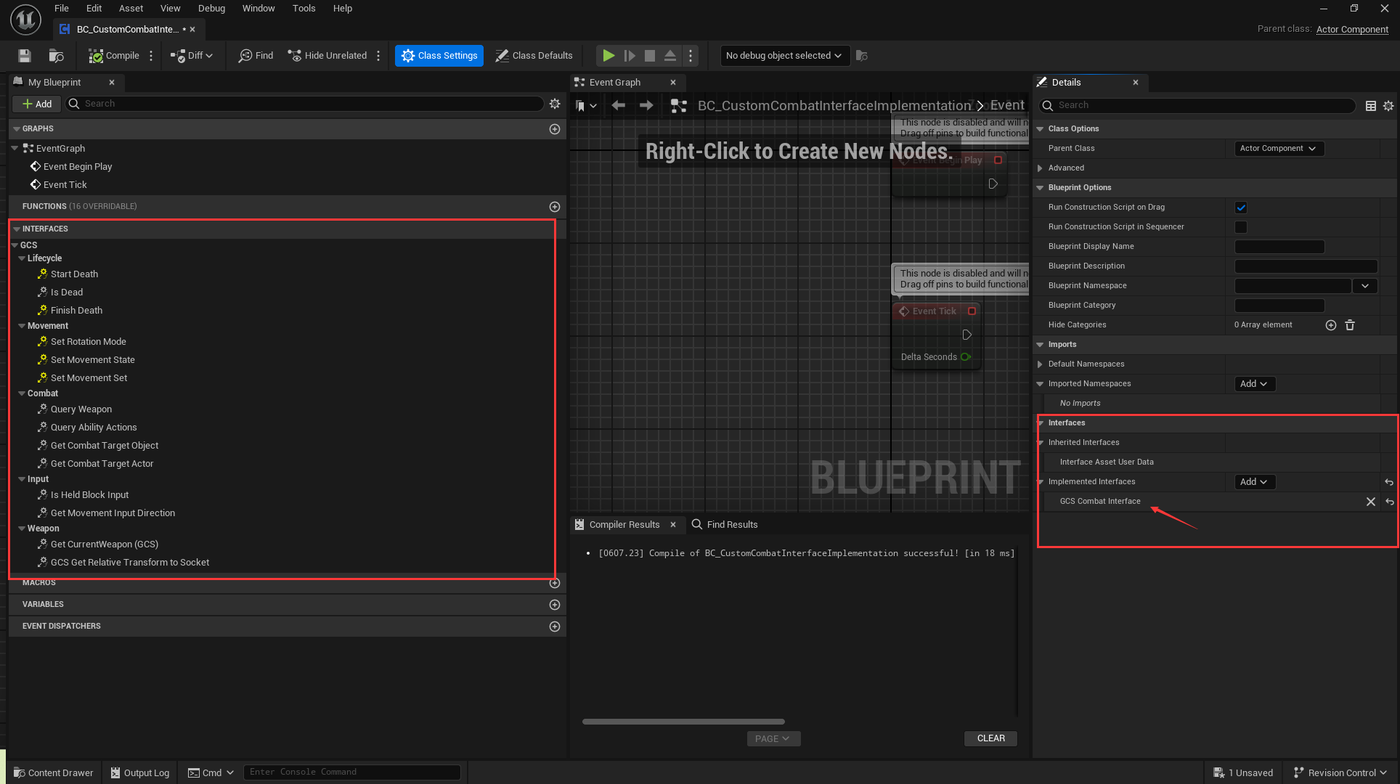This screenshot has height=784, width=1400.
Task: Select the Compiler Results tab
Action: 624,524
